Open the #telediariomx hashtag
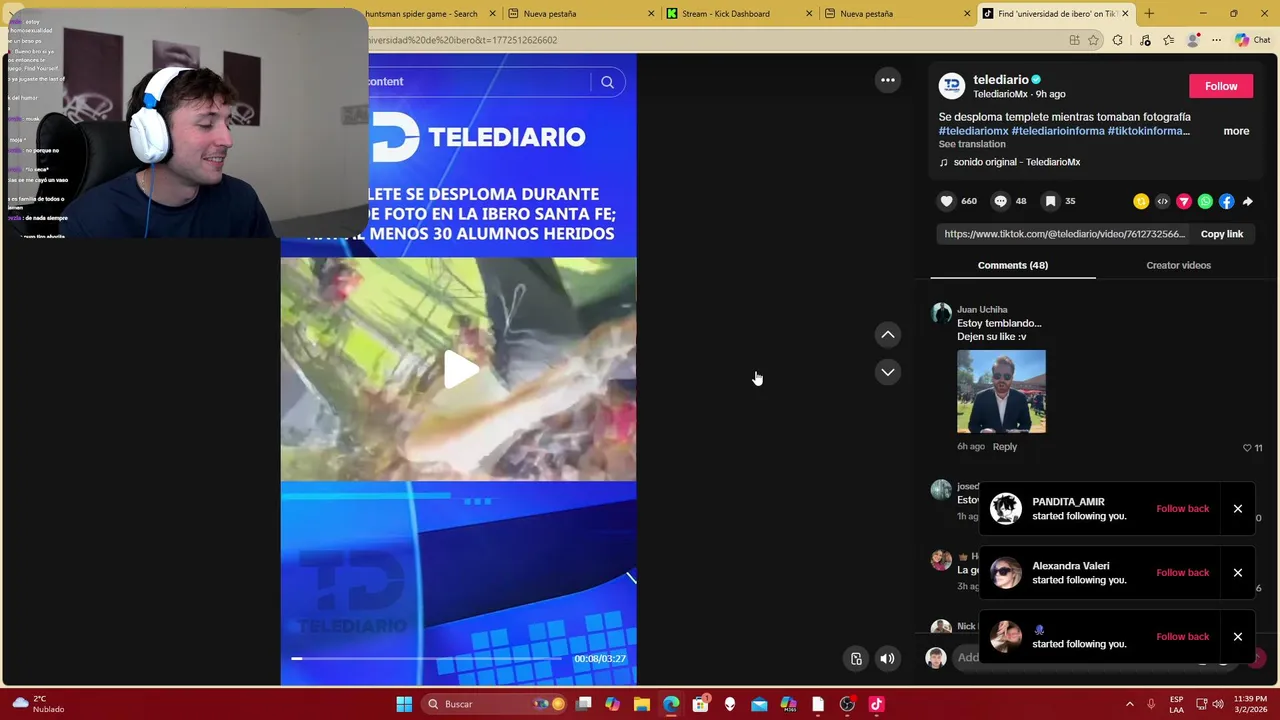 coord(973,131)
